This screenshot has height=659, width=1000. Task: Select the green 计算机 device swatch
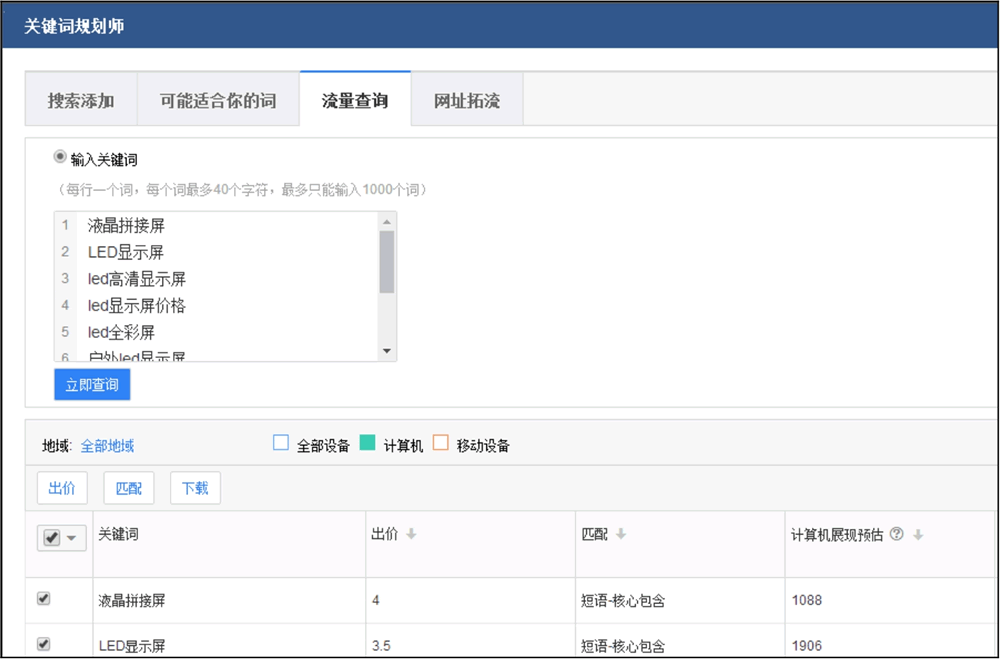tap(367, 443)
